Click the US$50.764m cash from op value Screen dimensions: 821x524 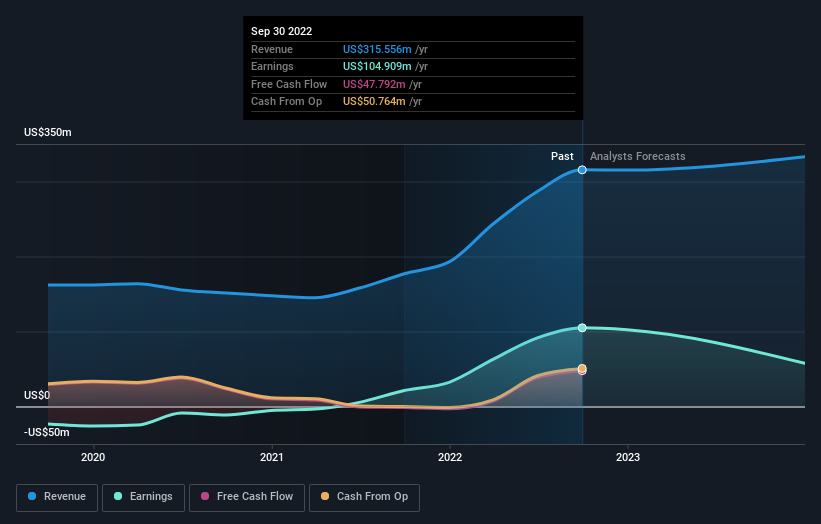point(374,102)
